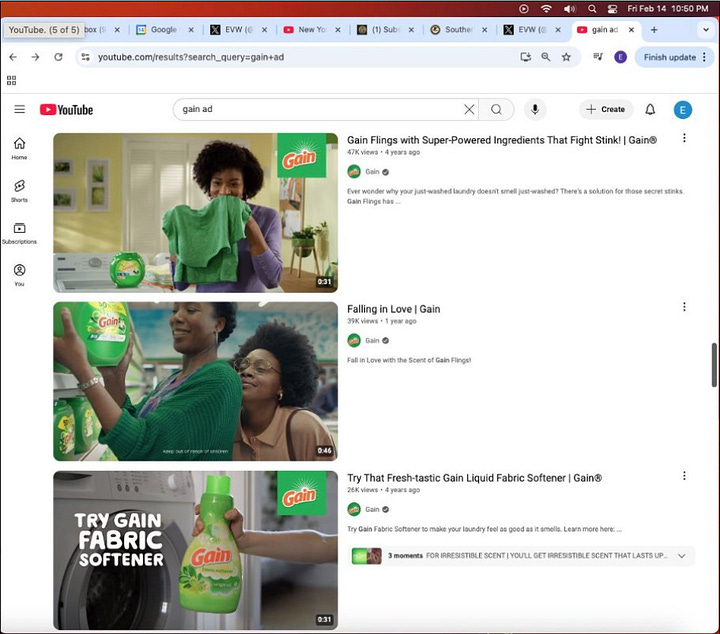720x634 pixels.
Task: Open the browser zoom magnifier icon
Action: 546,57
